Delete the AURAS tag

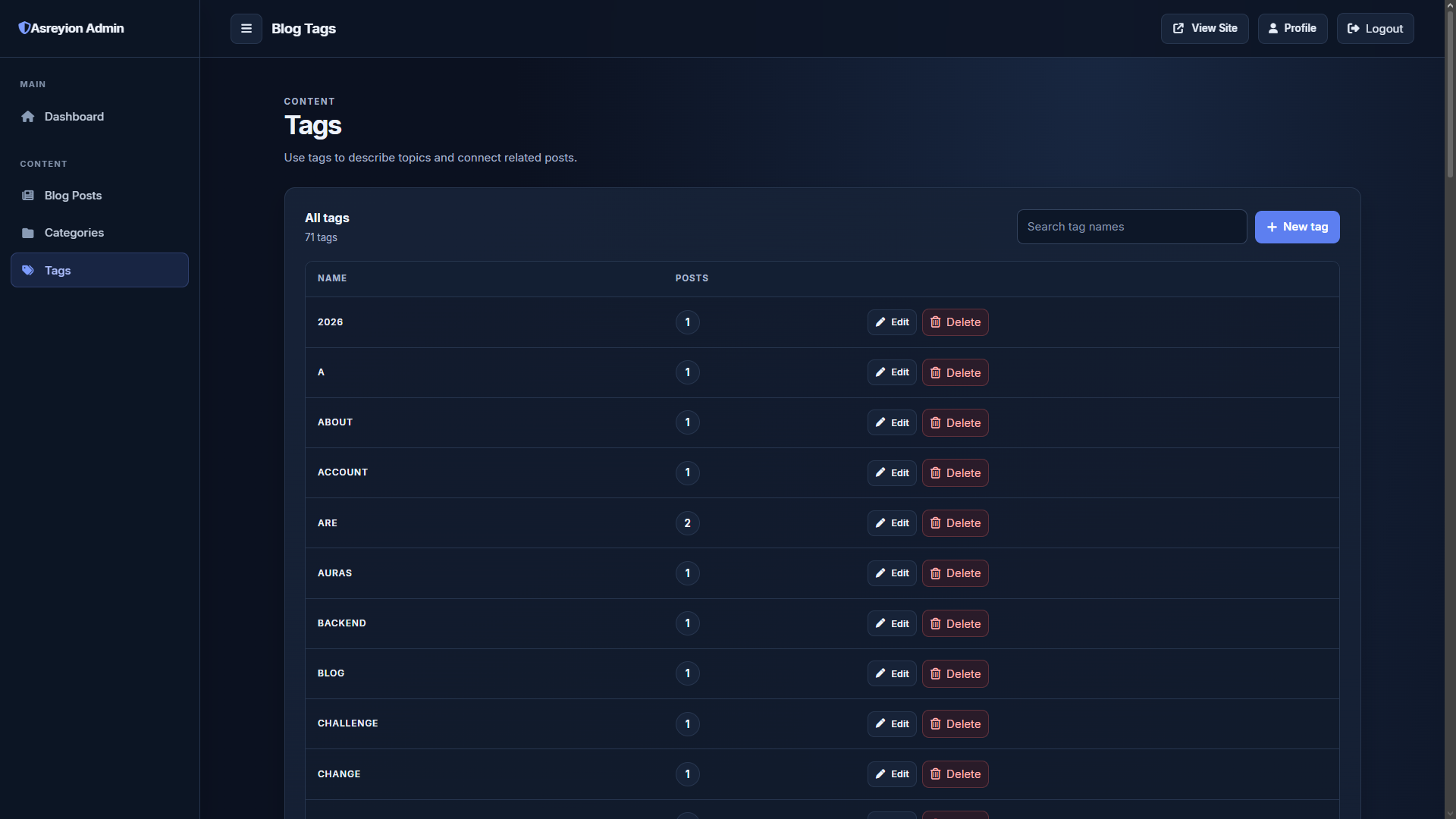[955, 573]
